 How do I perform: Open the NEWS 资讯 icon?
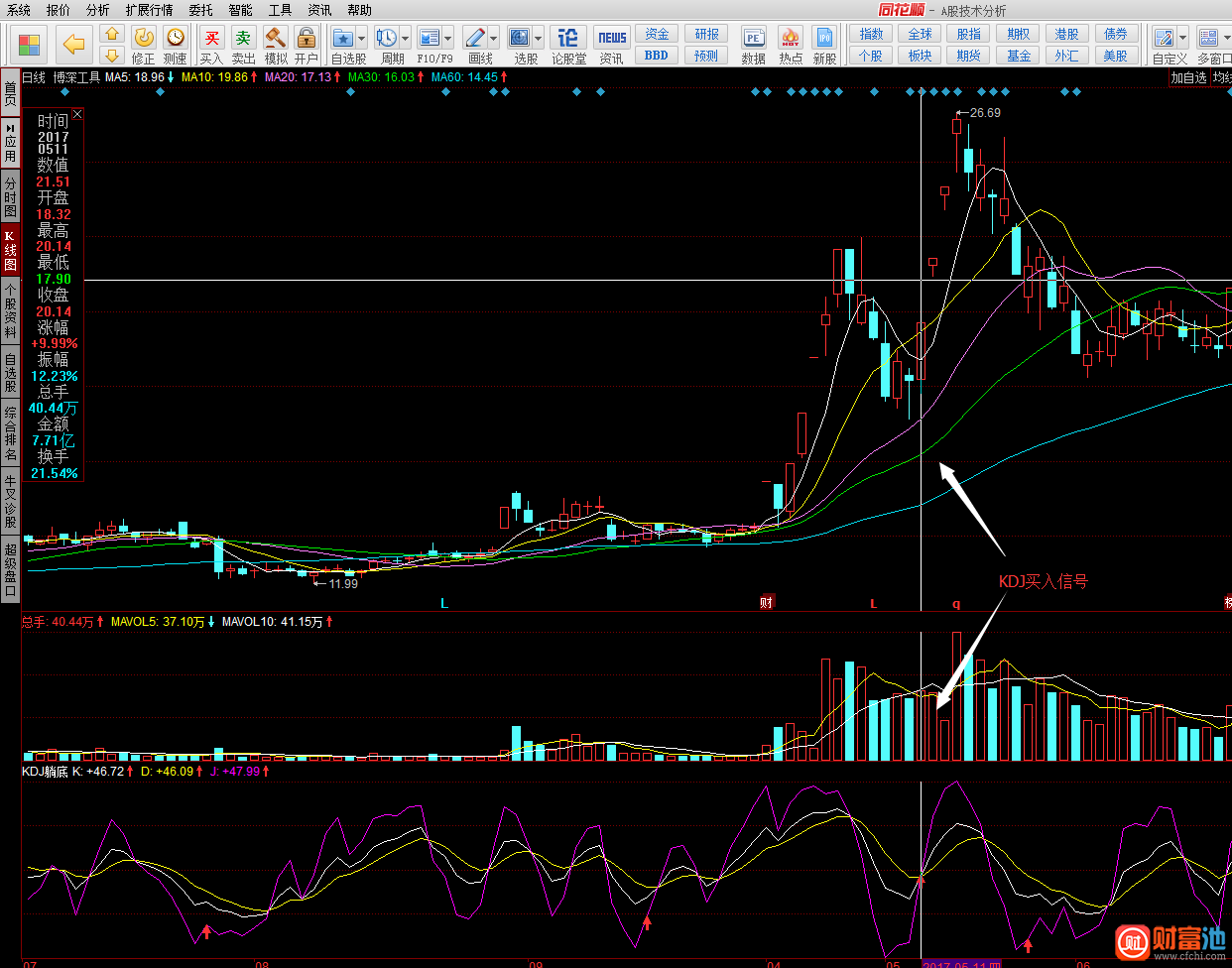[x=612, y=45]
